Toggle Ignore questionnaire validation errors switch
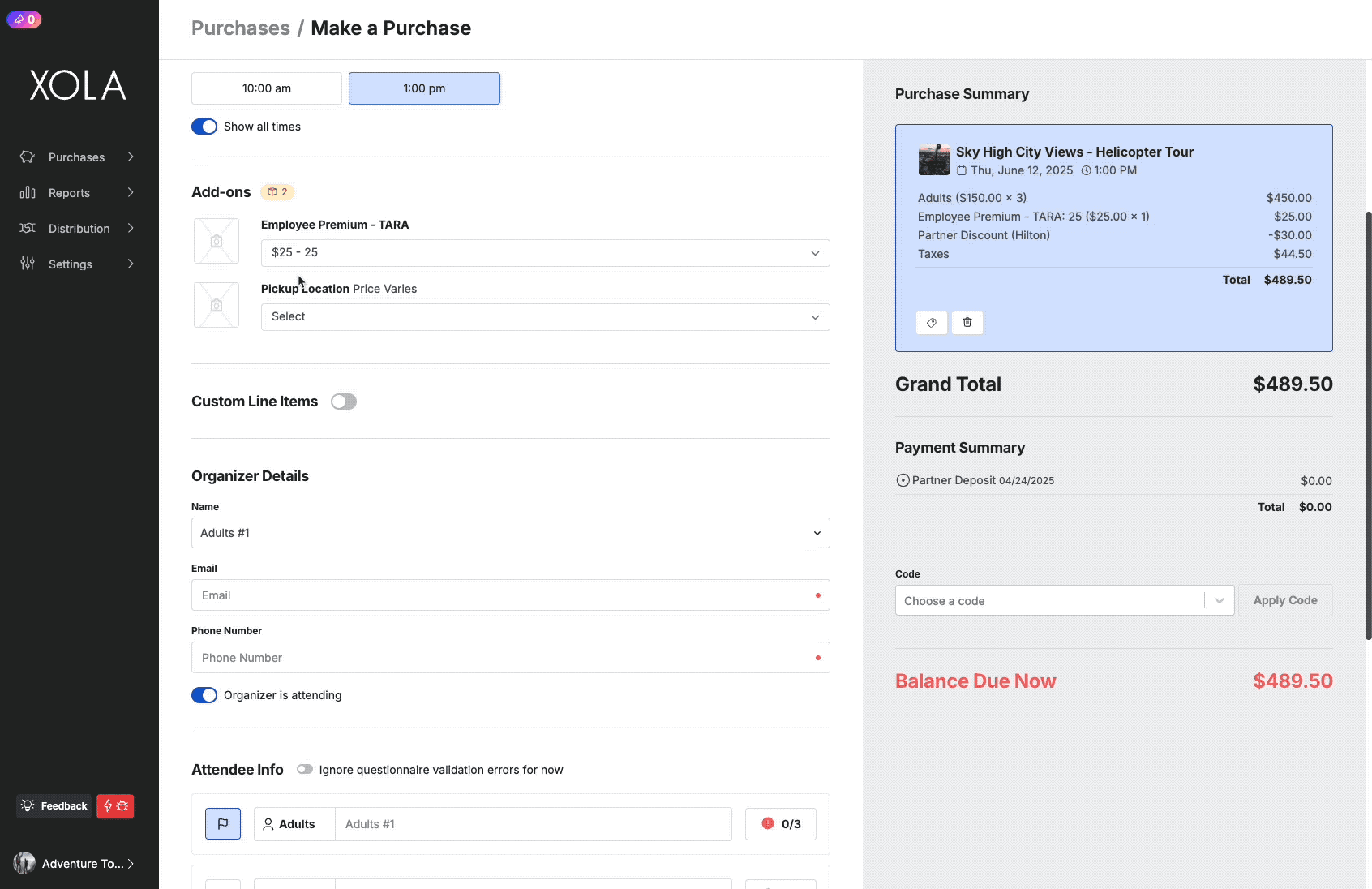The image size is (1372, 889). pyautogui.click(x=305, y=769)
